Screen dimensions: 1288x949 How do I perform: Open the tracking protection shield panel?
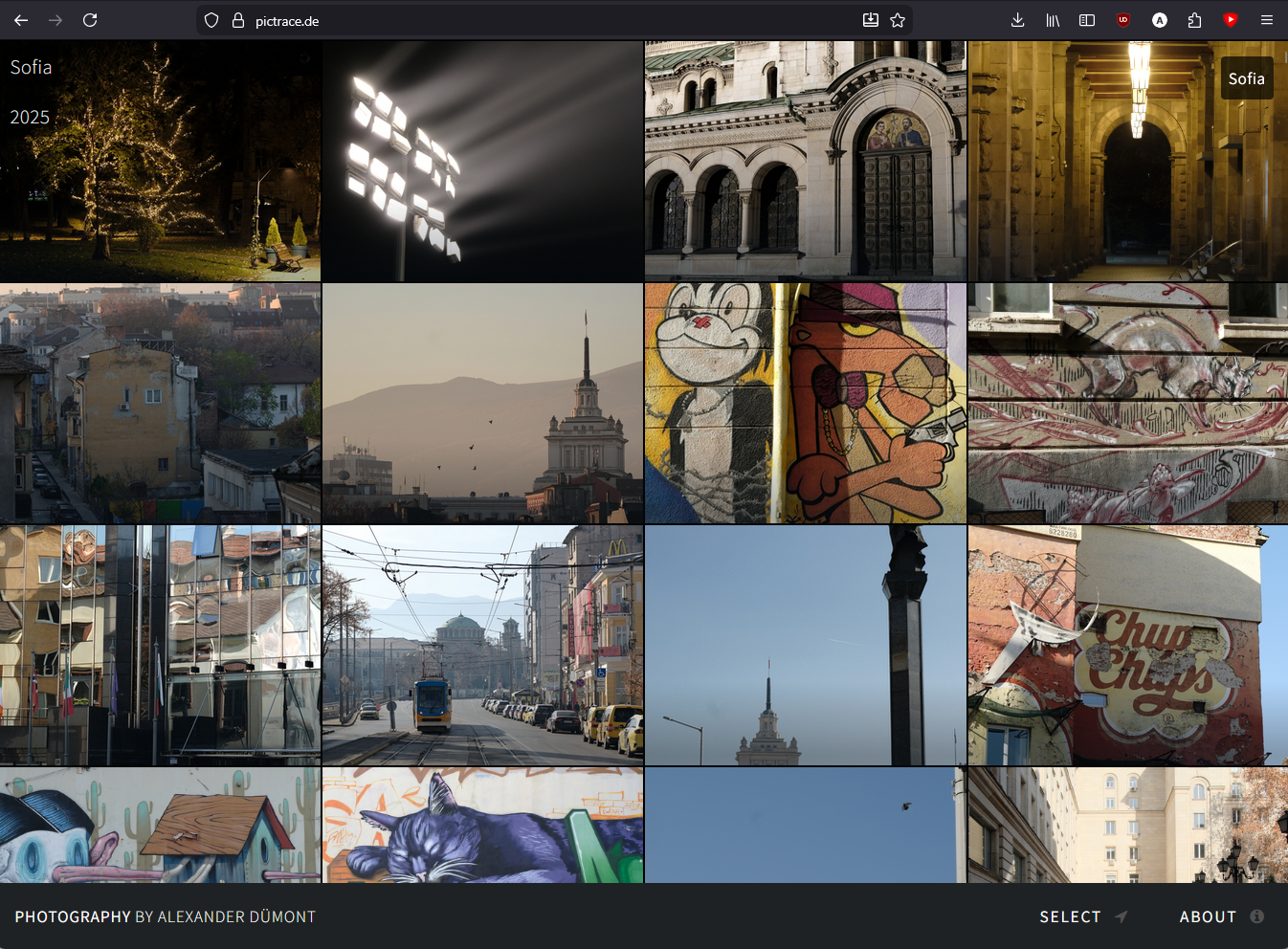[x=211, y=20]
